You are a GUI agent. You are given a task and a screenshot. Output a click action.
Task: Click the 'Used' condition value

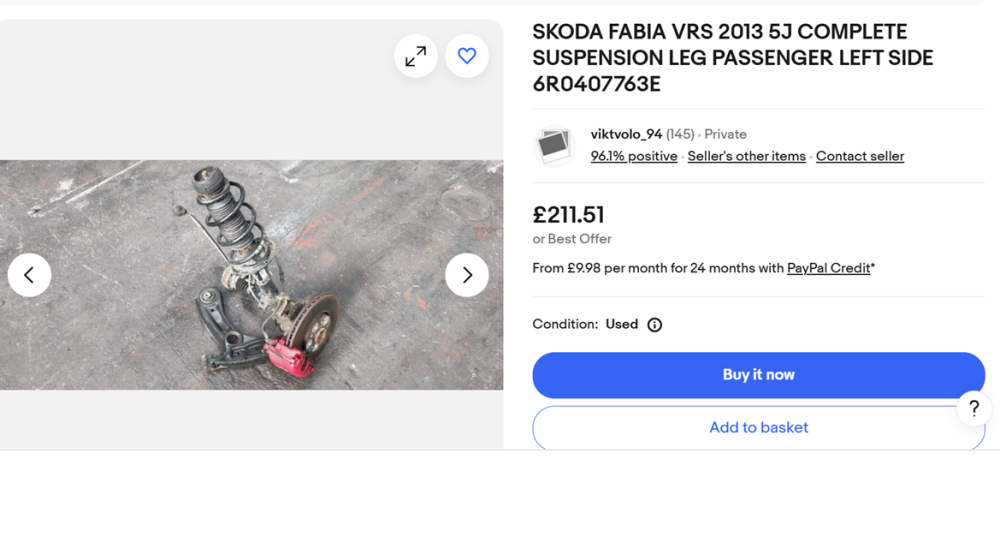[x=622, y=325]
